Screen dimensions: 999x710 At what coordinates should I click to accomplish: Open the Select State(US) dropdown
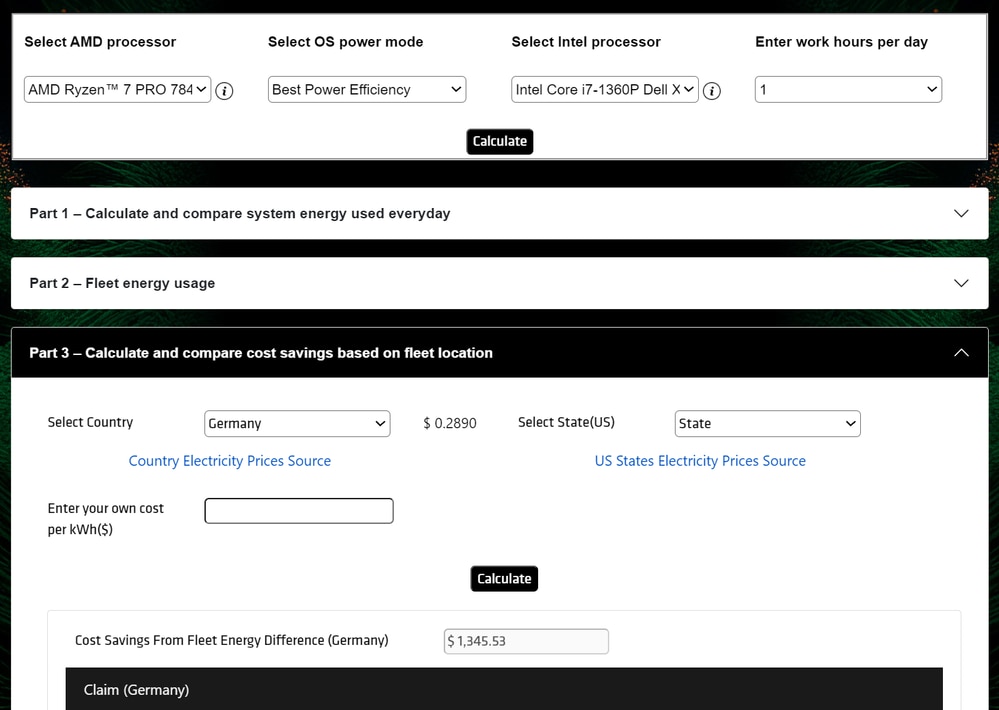click(768, 423)
